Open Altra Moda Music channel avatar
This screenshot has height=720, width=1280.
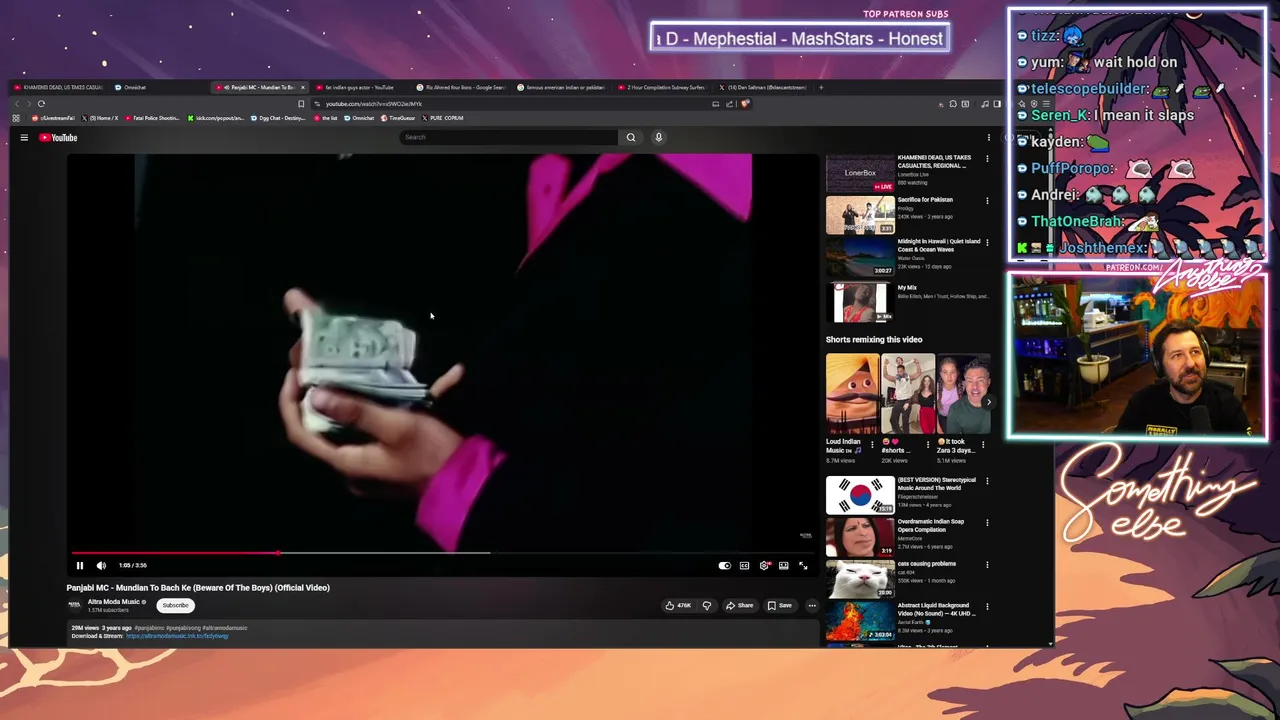pos(74,605)
